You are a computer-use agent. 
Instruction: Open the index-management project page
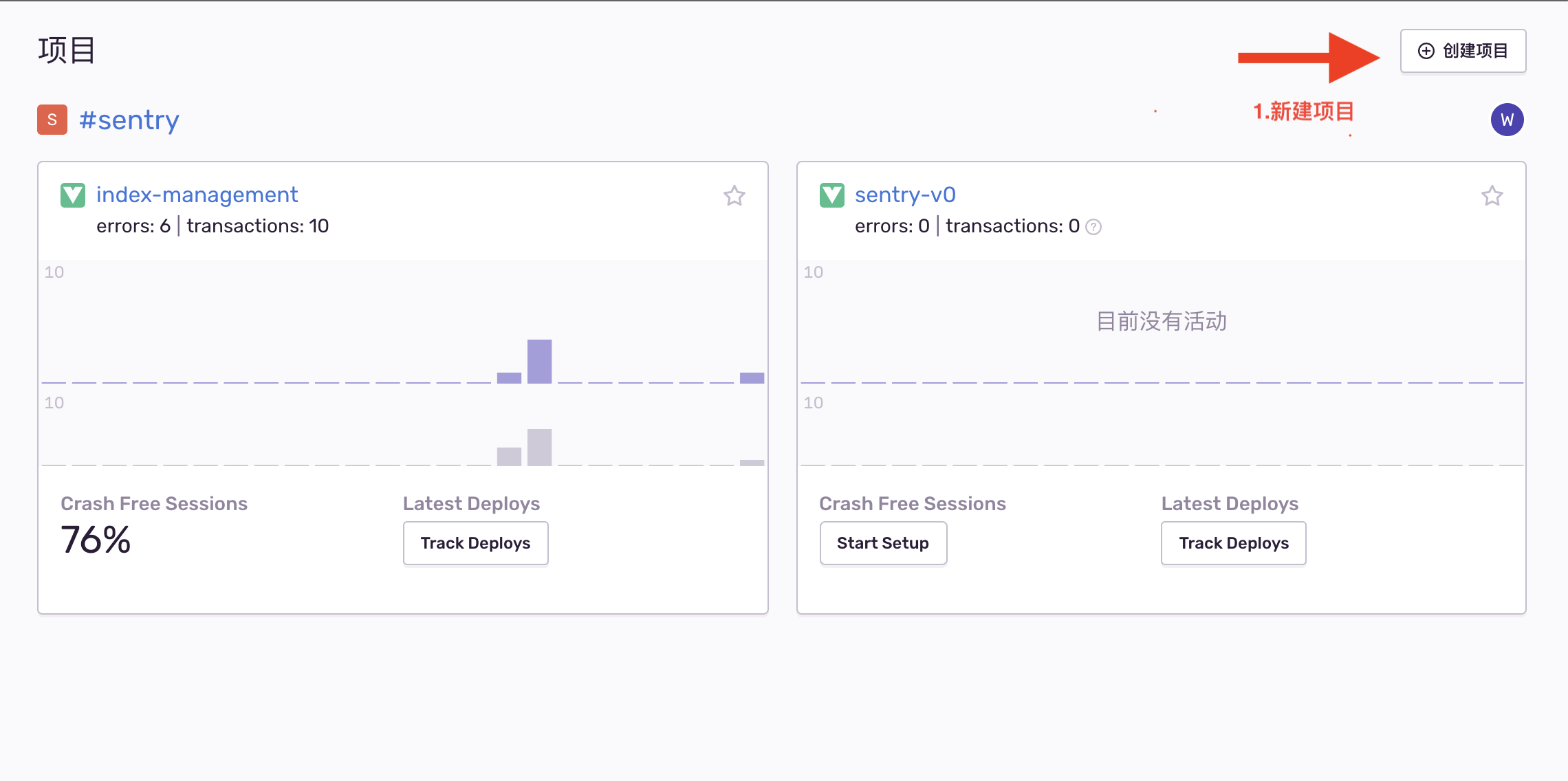(x=197, y=195)
